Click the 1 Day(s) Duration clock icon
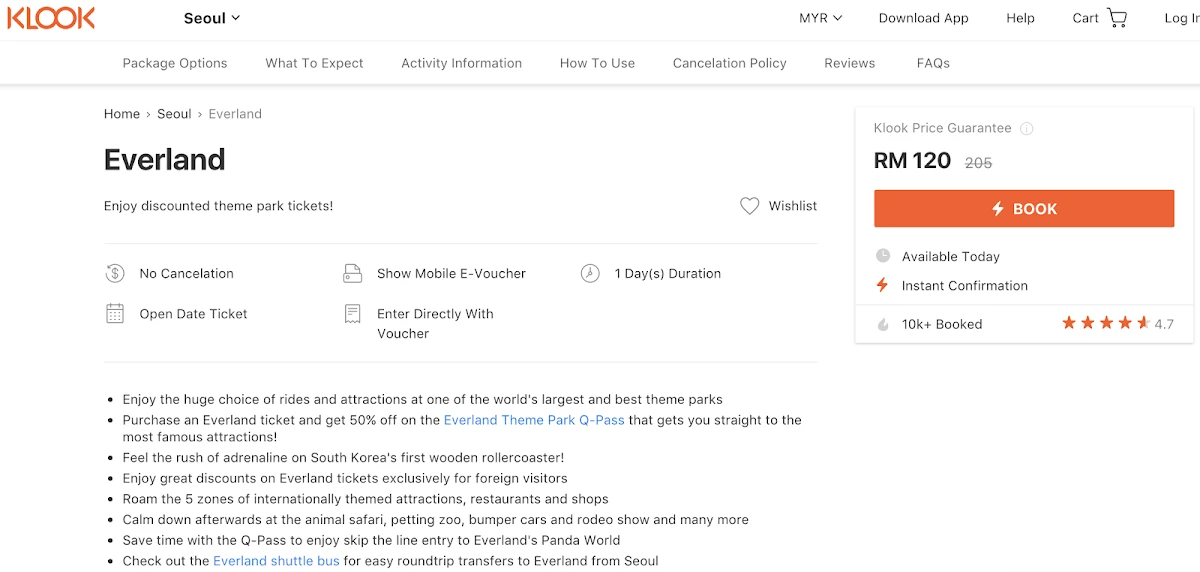The image size is (1200, 572). pyautogui.click(x=590, y=273)
